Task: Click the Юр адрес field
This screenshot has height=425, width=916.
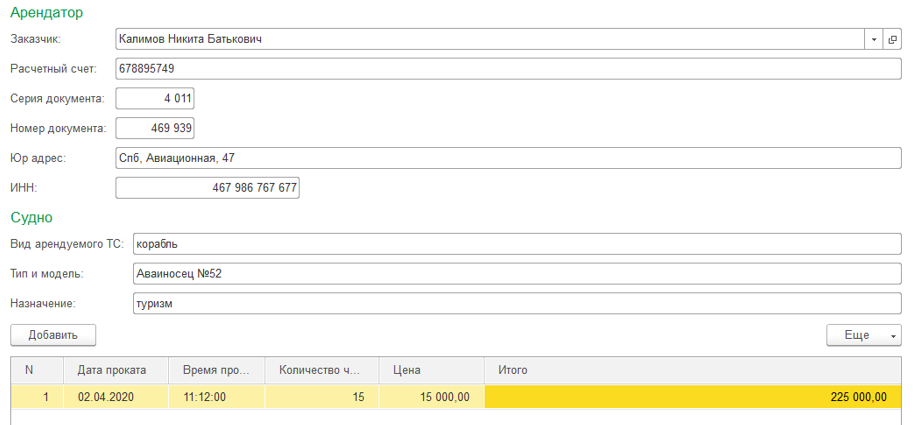Action: tap(508, 158)
